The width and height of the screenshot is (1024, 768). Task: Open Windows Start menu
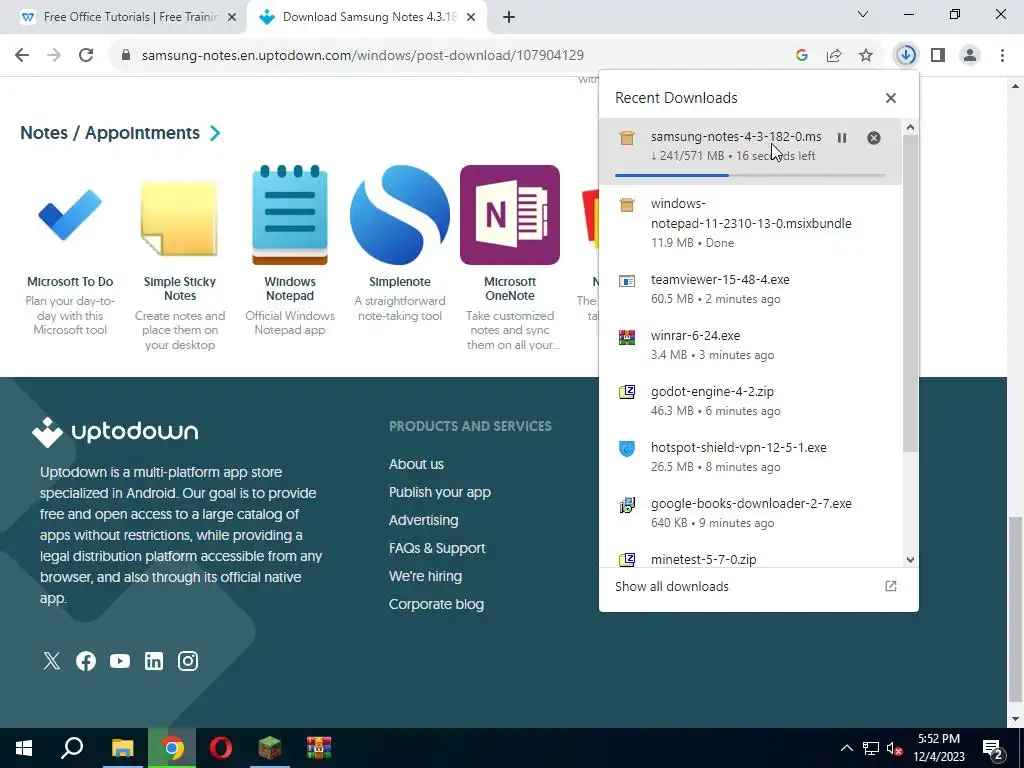coord(24,748)
